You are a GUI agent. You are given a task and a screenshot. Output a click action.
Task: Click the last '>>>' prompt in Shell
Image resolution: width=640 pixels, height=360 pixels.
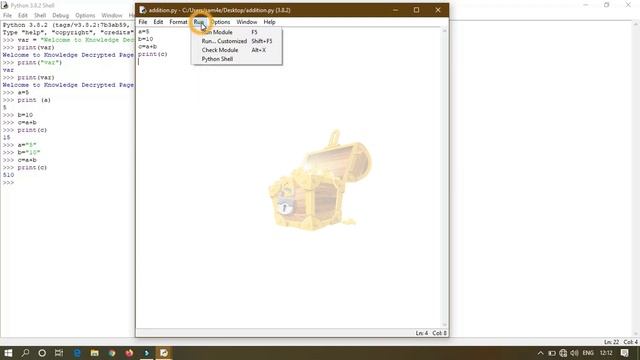pyautogui.click(x=8, y=182)
